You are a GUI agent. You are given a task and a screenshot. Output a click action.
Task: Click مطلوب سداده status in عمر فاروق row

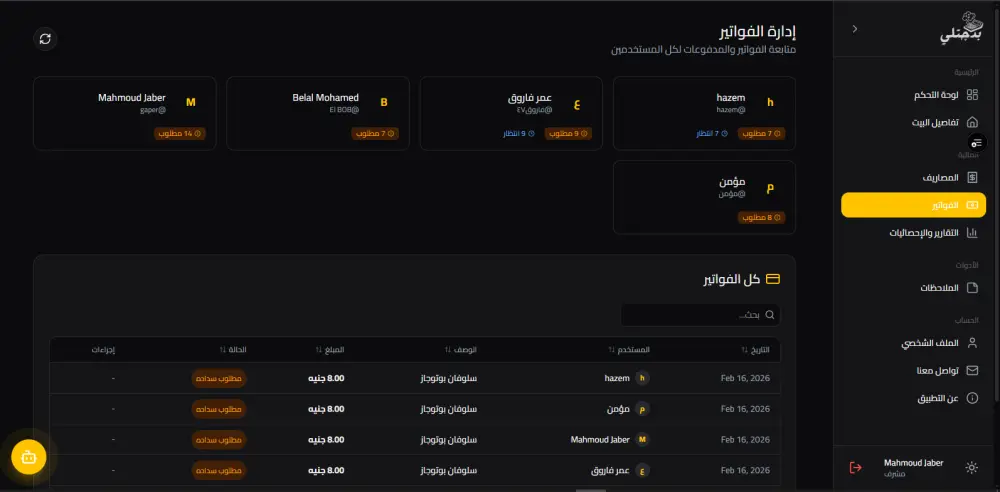[x=219, y=471]
